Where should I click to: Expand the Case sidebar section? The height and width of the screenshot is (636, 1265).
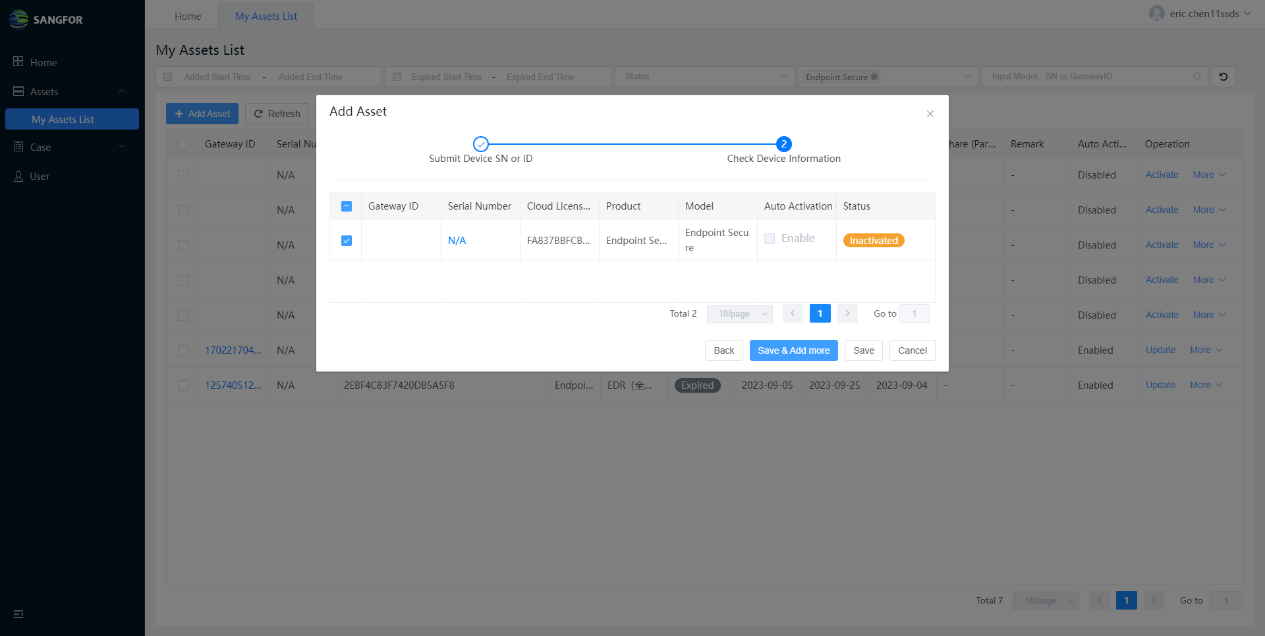[70, 147]
